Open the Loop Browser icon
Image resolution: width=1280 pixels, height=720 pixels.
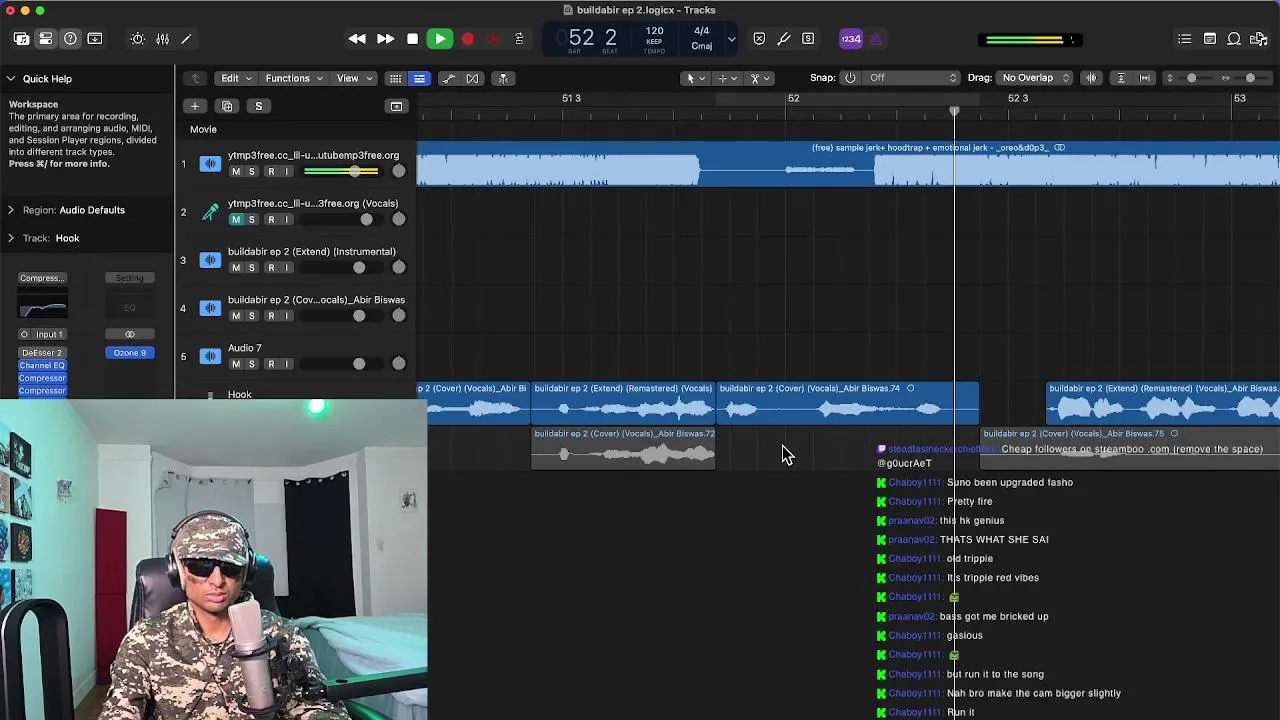click(1234, 39)
